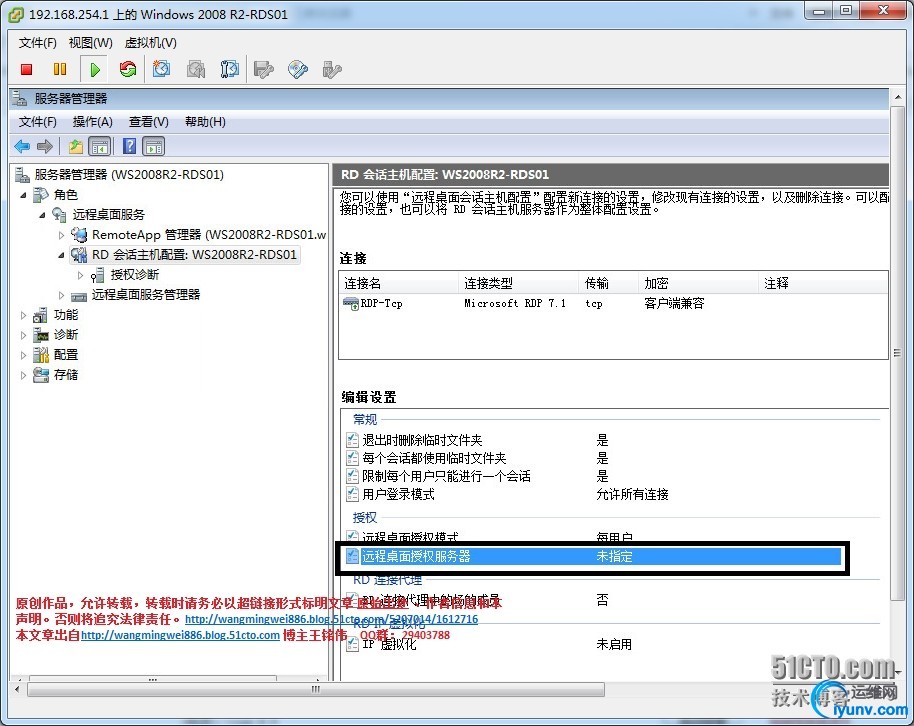Select the 用户登录模式 setting
This screenshot has width=914, height=726.
coord(398,494)
